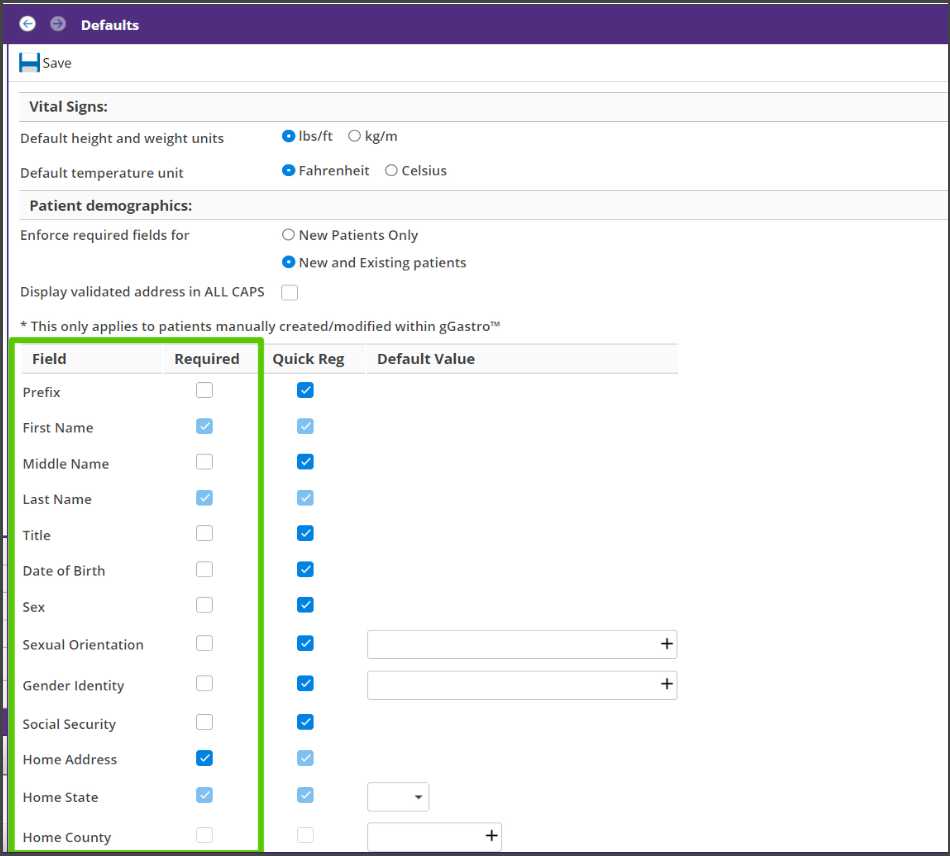The image size is (950, 856).
Task: Click the Required column header
Action: (x=207, y=359)
